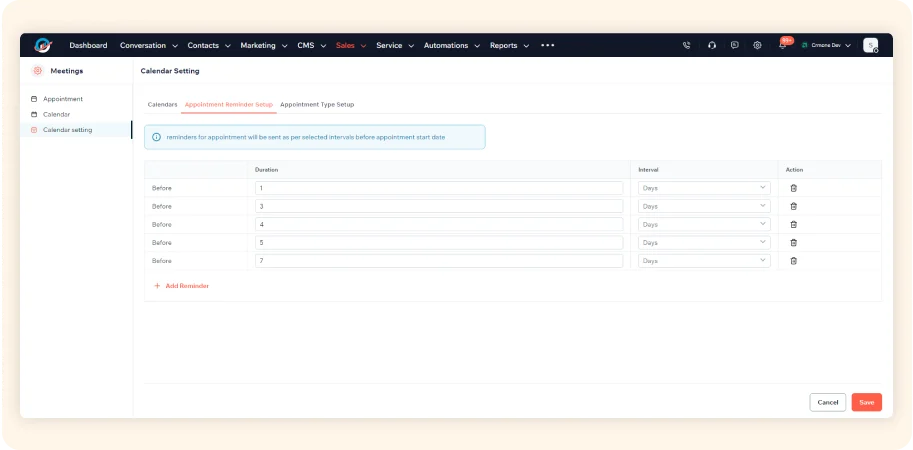Click the duration field containing 3
Image resolution: width=913 pixels, height=450 pixels.
(438, 206)
